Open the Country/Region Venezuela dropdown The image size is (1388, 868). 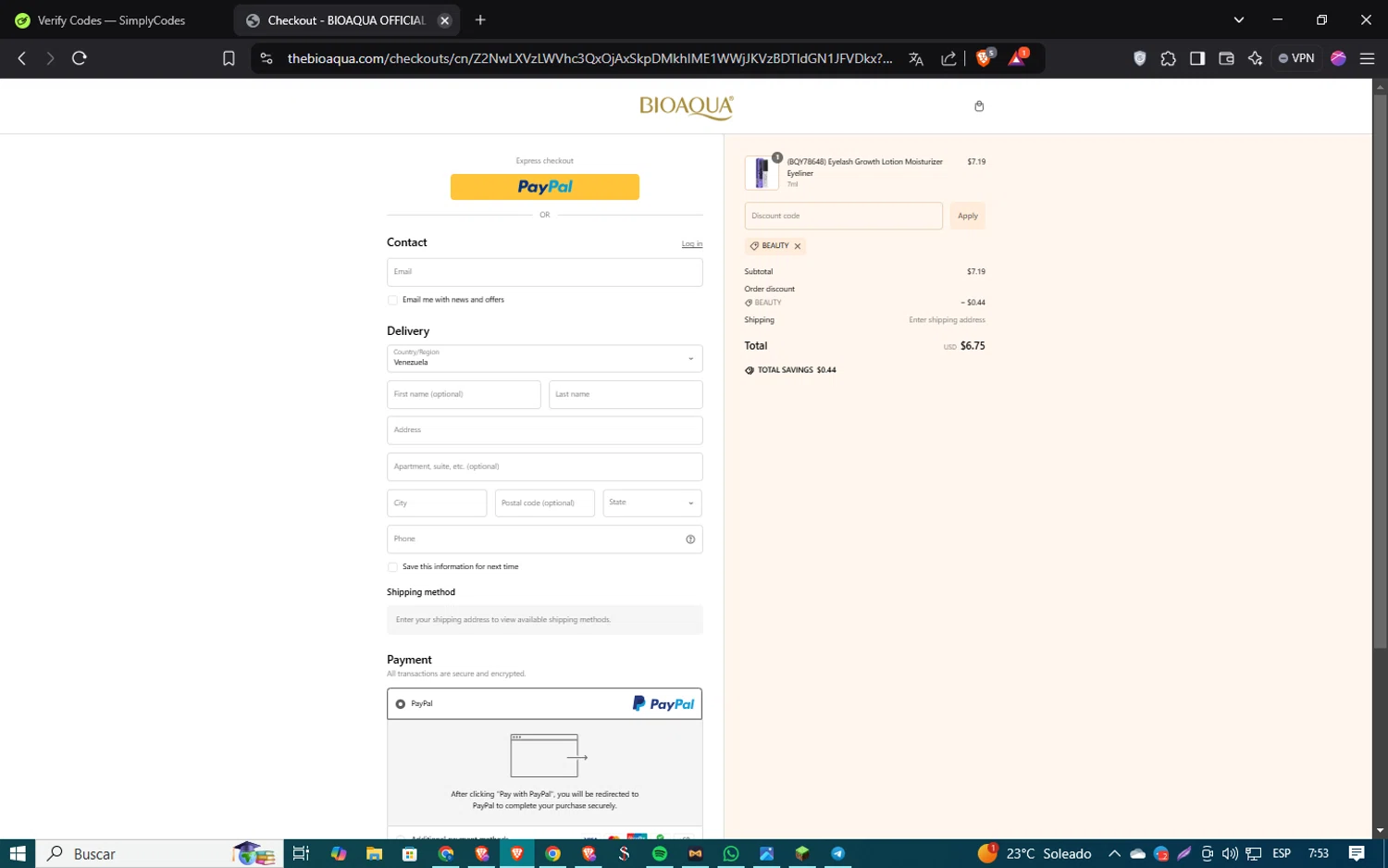click(545, 358)
